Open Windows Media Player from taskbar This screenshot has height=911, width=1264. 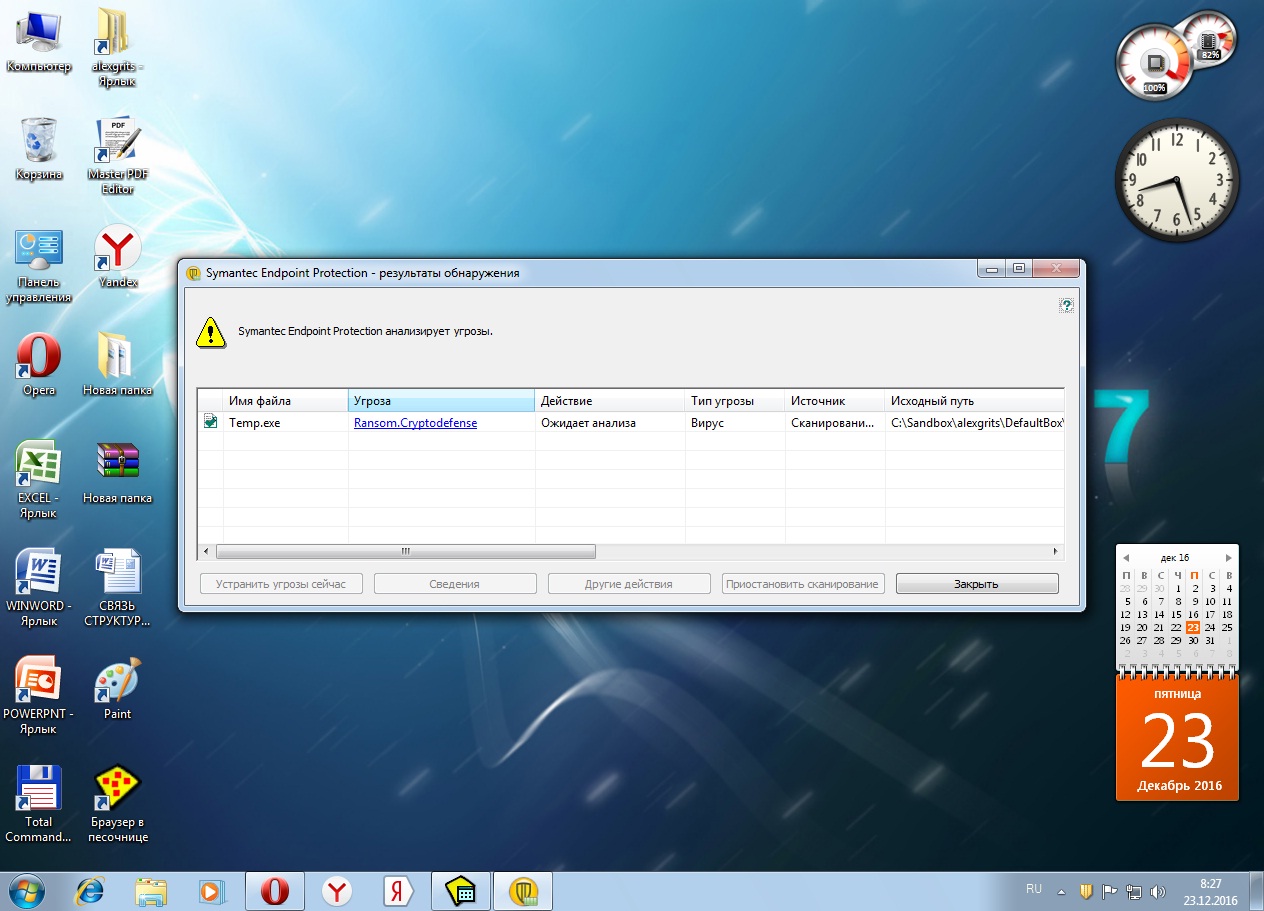pos(211,891)
